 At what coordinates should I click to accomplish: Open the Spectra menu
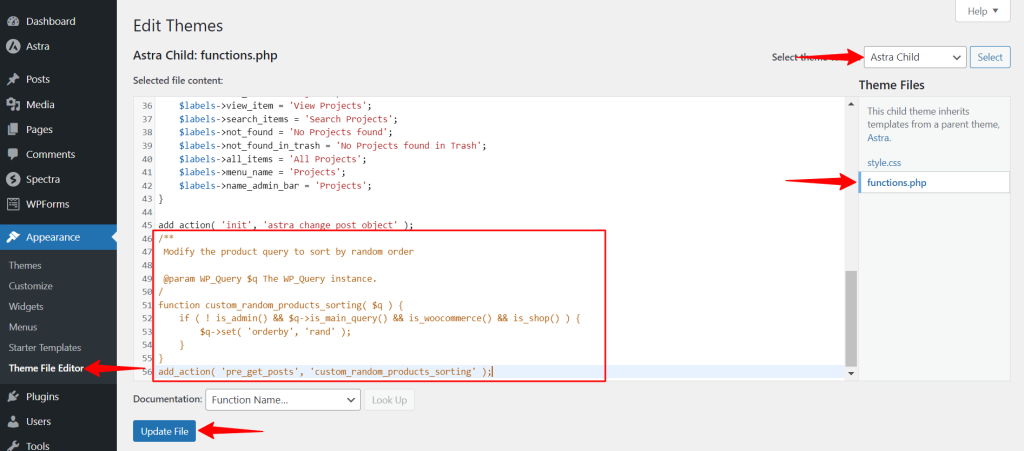point(43,179)
